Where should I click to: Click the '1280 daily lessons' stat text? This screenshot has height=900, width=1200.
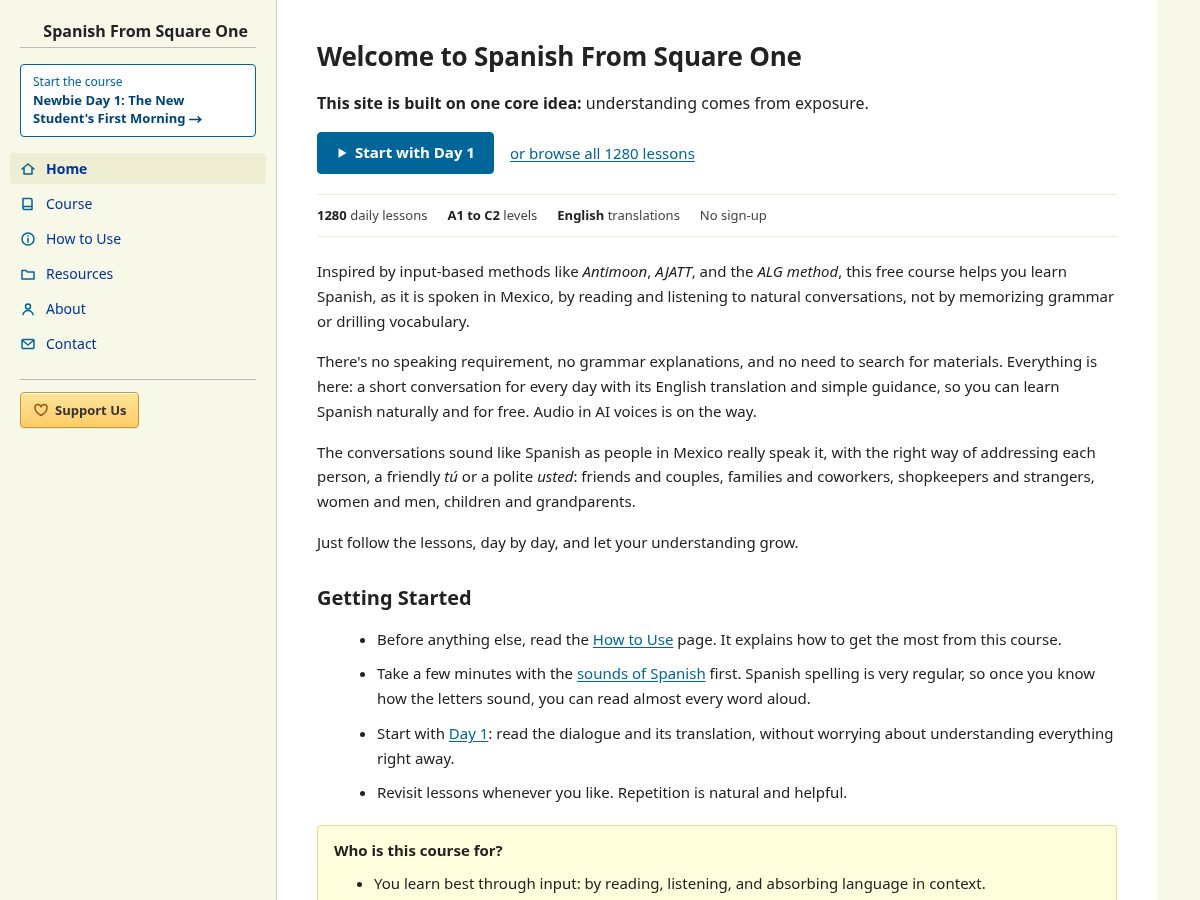(372, 215)
